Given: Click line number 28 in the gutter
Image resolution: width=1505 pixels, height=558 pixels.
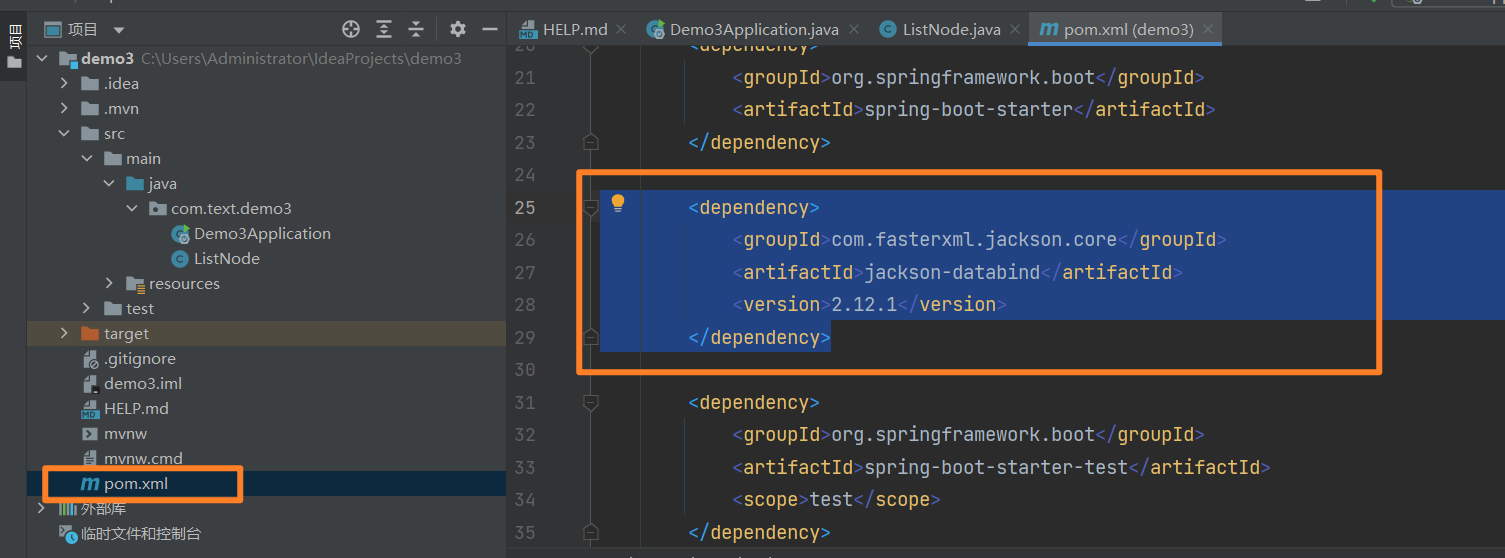Looking at the screenshot, I should (524, 305).
